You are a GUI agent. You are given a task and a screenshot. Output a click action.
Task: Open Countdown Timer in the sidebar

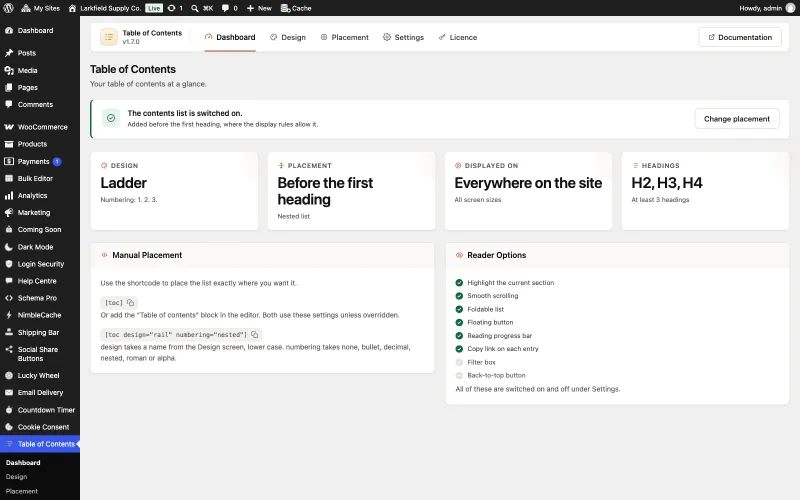[x=40, y=410]
